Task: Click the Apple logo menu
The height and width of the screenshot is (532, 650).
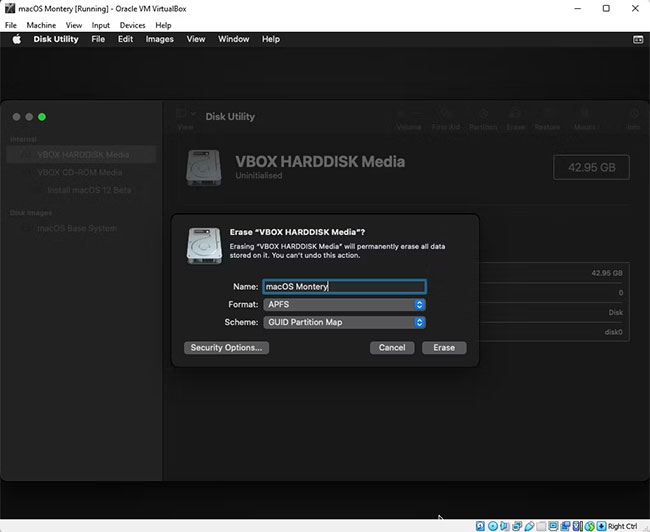Action: 17,39
